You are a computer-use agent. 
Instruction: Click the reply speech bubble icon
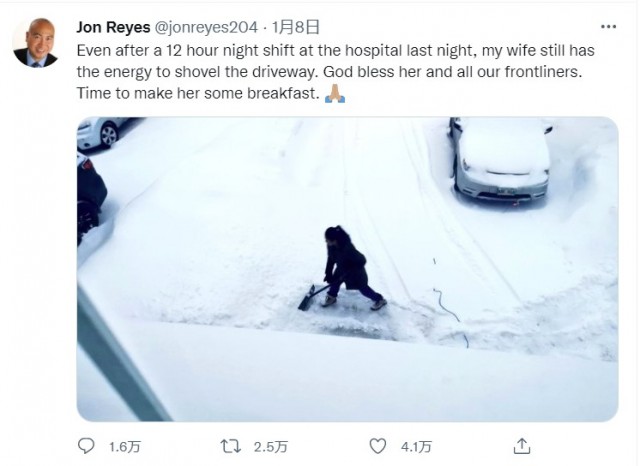click(x=87, y=445)
